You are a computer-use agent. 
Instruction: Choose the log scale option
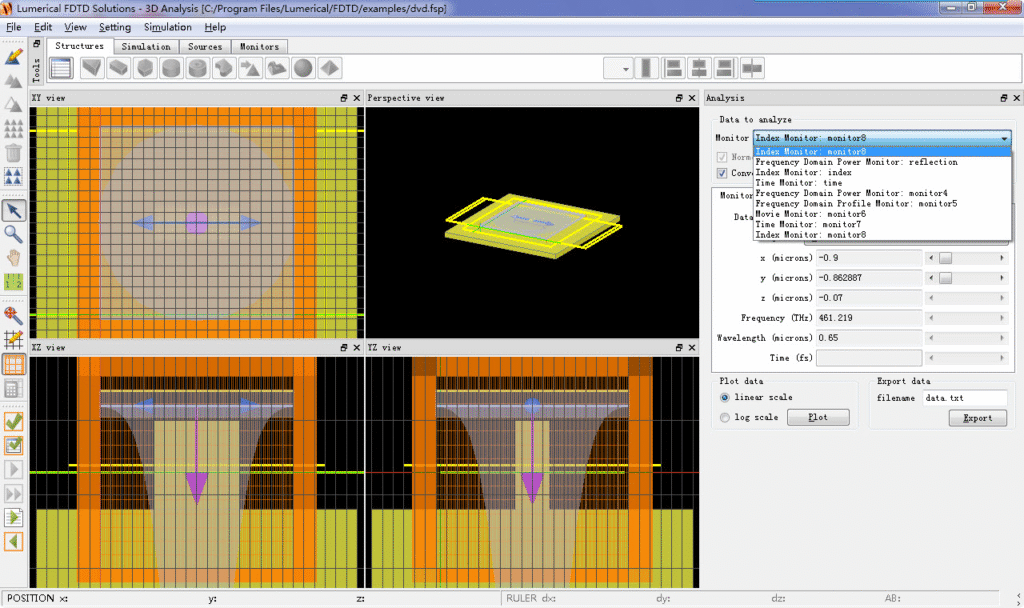[x=725, y=417]
